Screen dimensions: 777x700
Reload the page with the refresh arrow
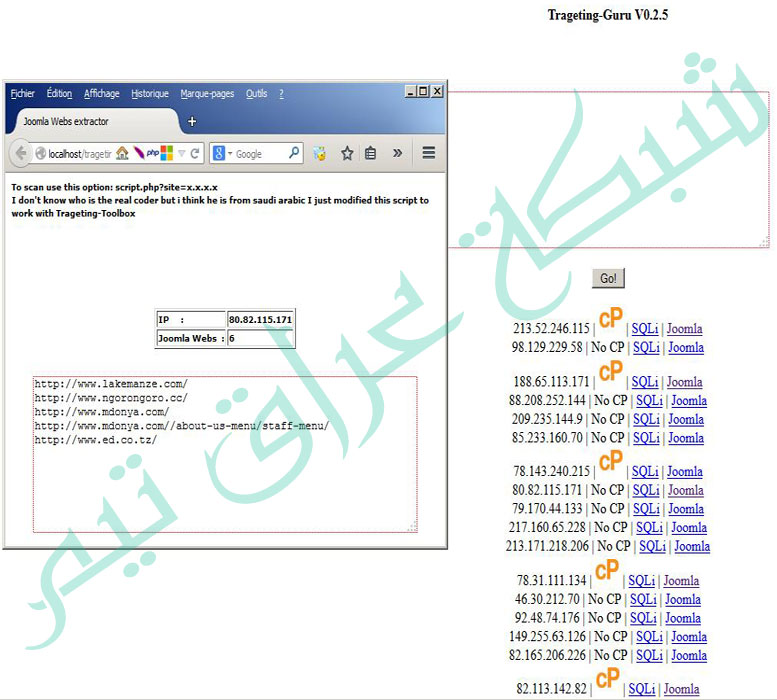(x=195, y=154)
